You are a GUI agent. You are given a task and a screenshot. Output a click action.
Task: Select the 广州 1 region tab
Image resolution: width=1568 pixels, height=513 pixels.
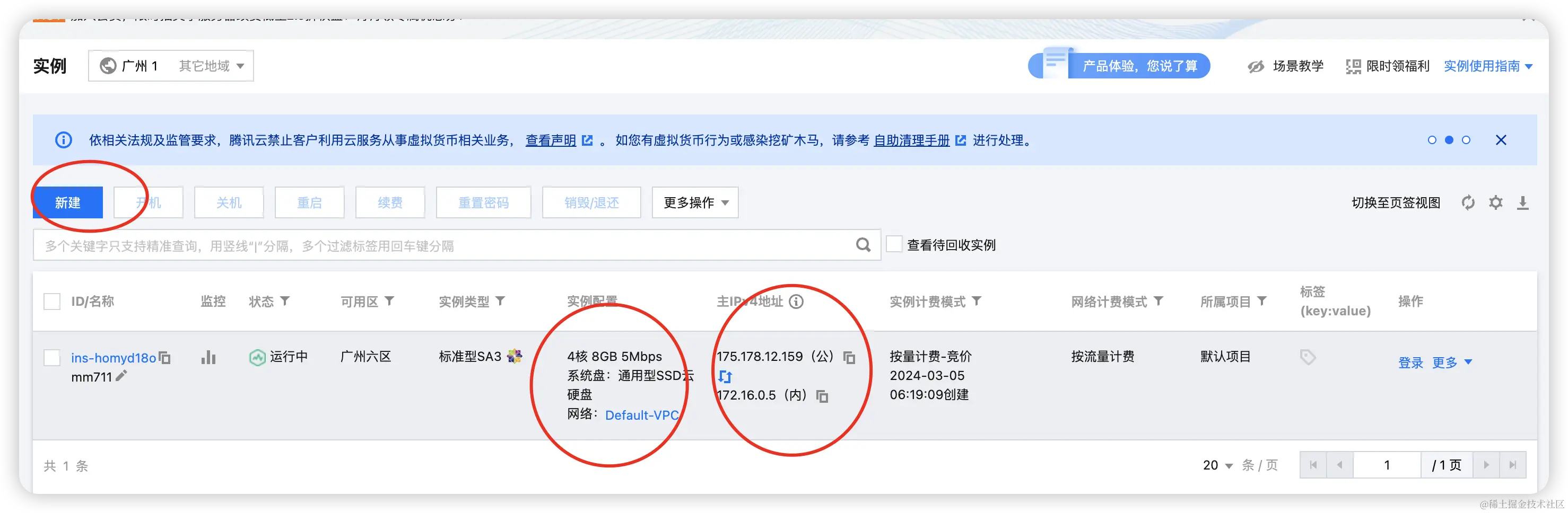[x=140, y=66]
